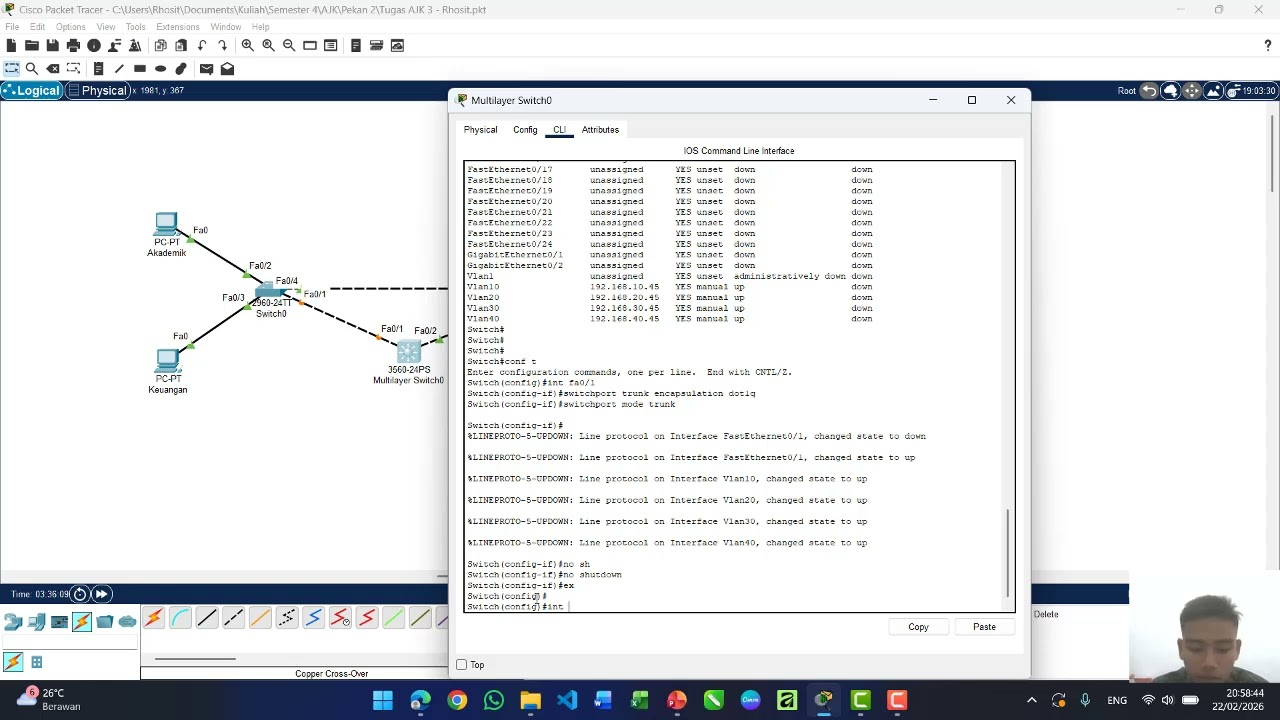Open the Tools menu

pyautogui.click(x=135, y=27)
